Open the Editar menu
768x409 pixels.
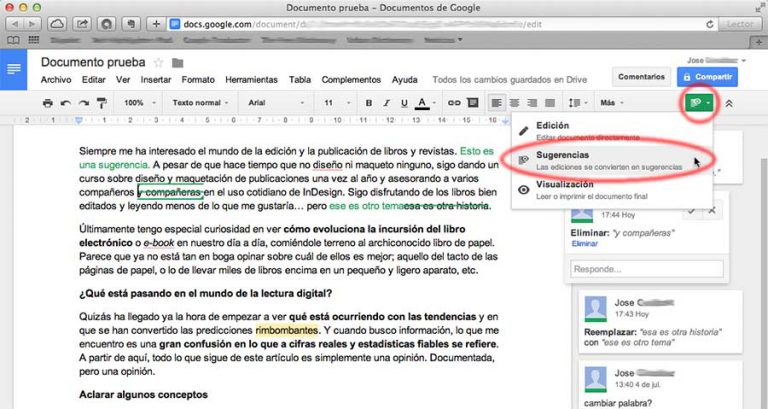[x=94, y=79]
